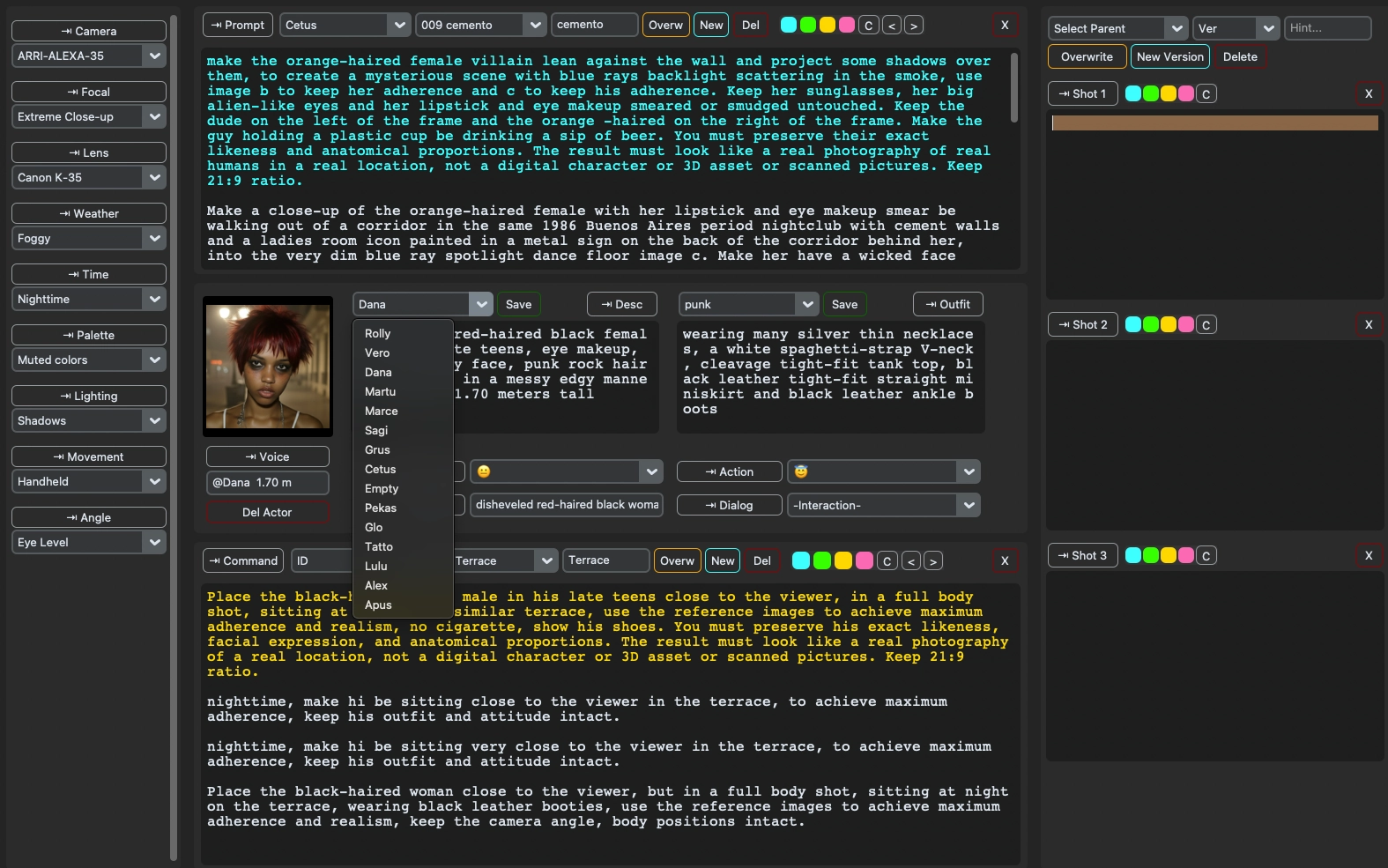Click the Voice button
The width and height of the screenshot is (1388, 868).
coord(267,456)
